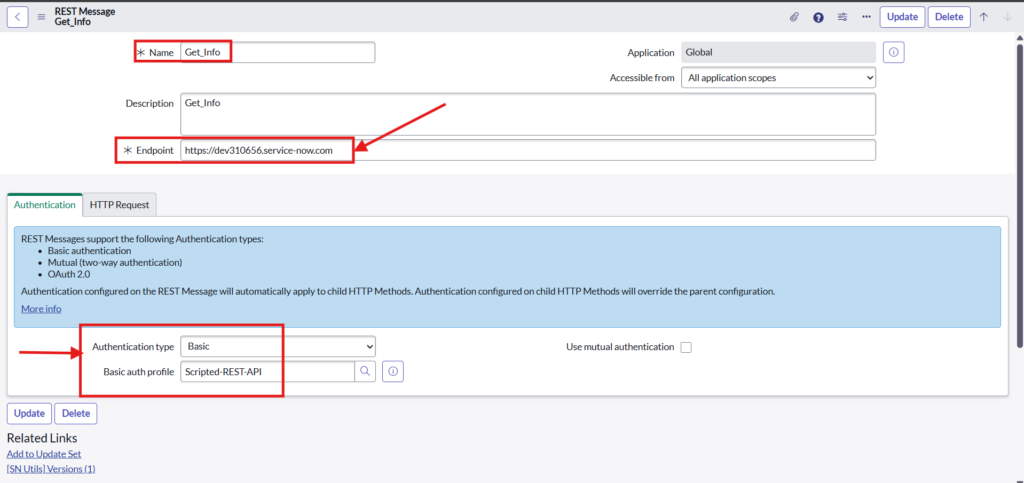The width and height of the screenshot is (1024, 483).
Task: Click into the Endpoint input field
Action: [x=527, y=150]
